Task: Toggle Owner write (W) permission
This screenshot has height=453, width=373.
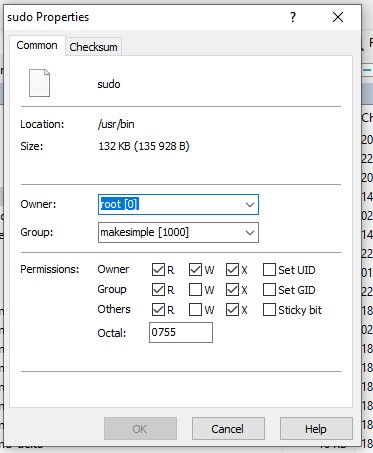Action: click(x=195, y=270)
